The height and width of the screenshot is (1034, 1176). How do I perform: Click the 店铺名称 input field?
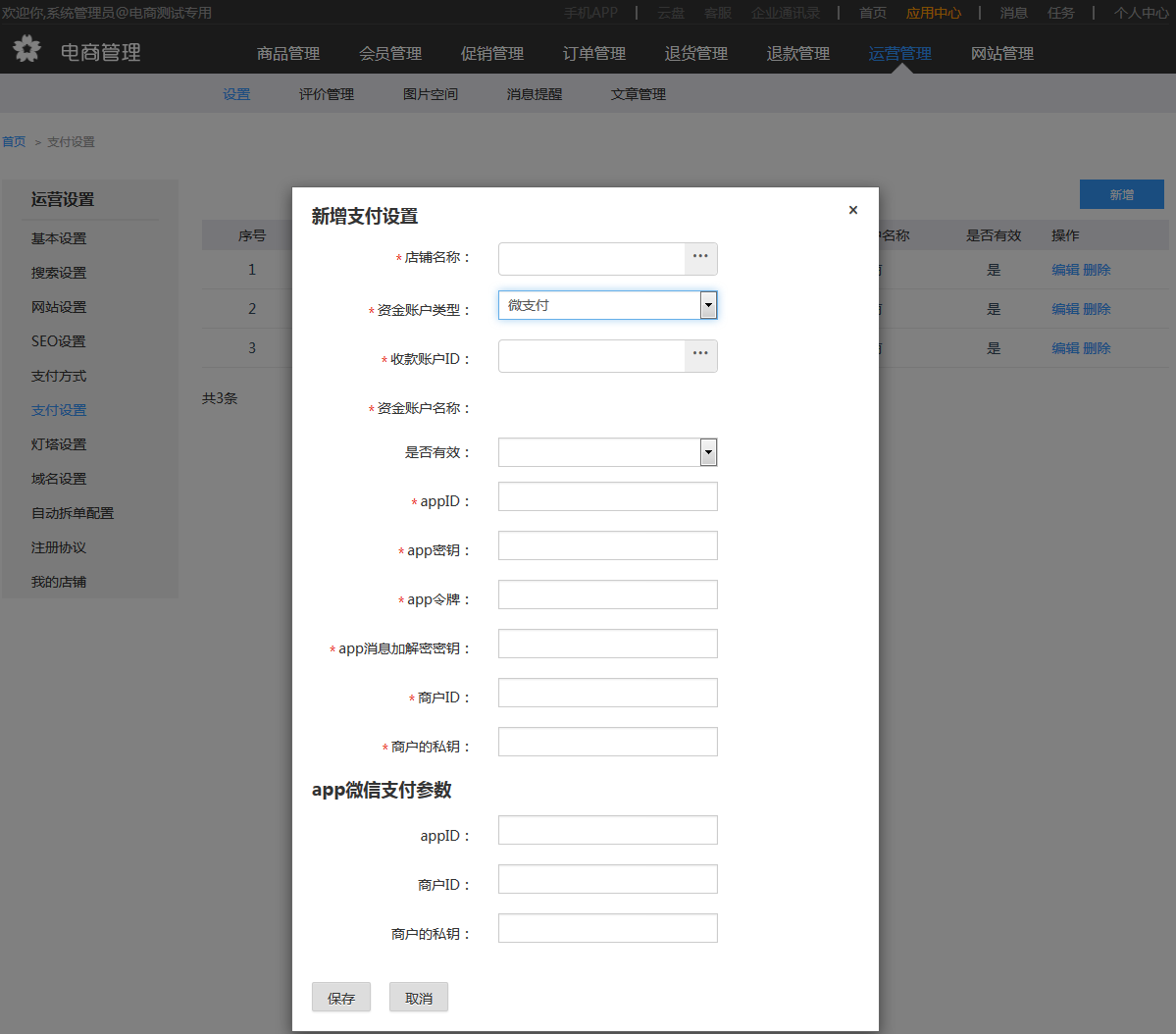coord(591,258)
